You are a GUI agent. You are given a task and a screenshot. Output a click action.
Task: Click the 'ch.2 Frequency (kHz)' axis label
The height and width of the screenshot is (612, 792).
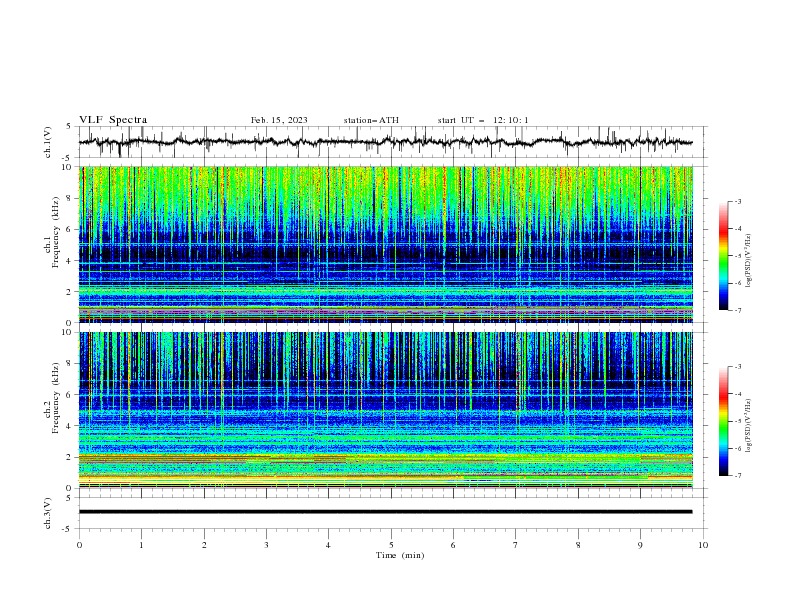[x=53, y=397]
